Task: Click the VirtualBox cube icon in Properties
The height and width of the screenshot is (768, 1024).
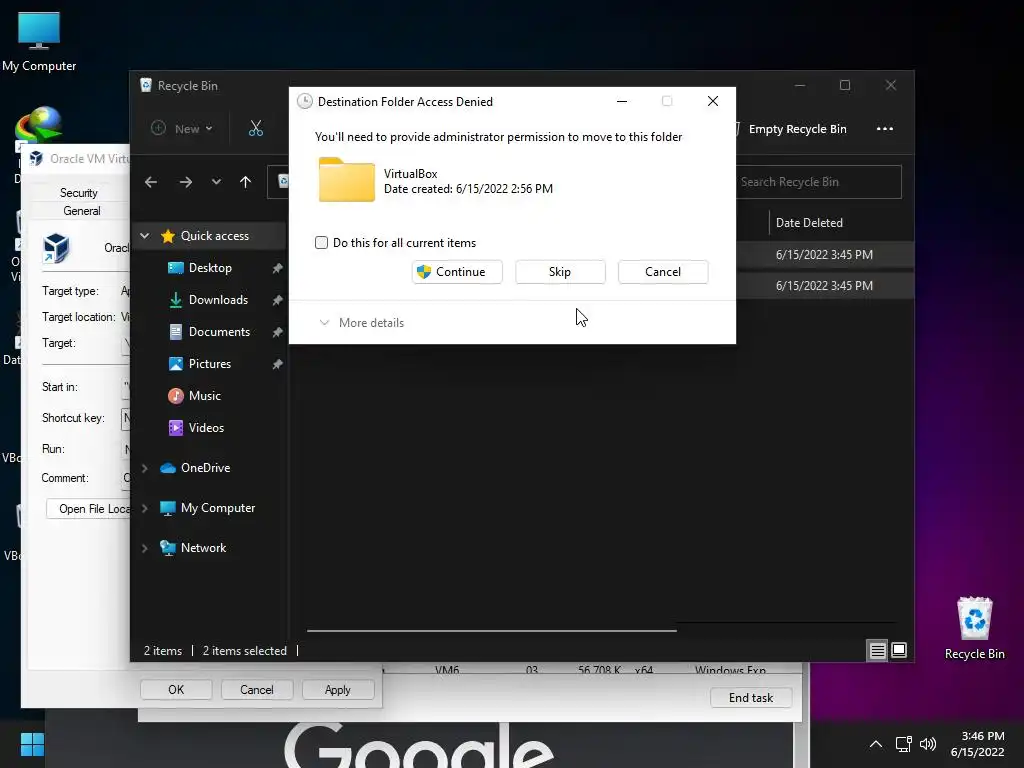Action: pos(56,249)
